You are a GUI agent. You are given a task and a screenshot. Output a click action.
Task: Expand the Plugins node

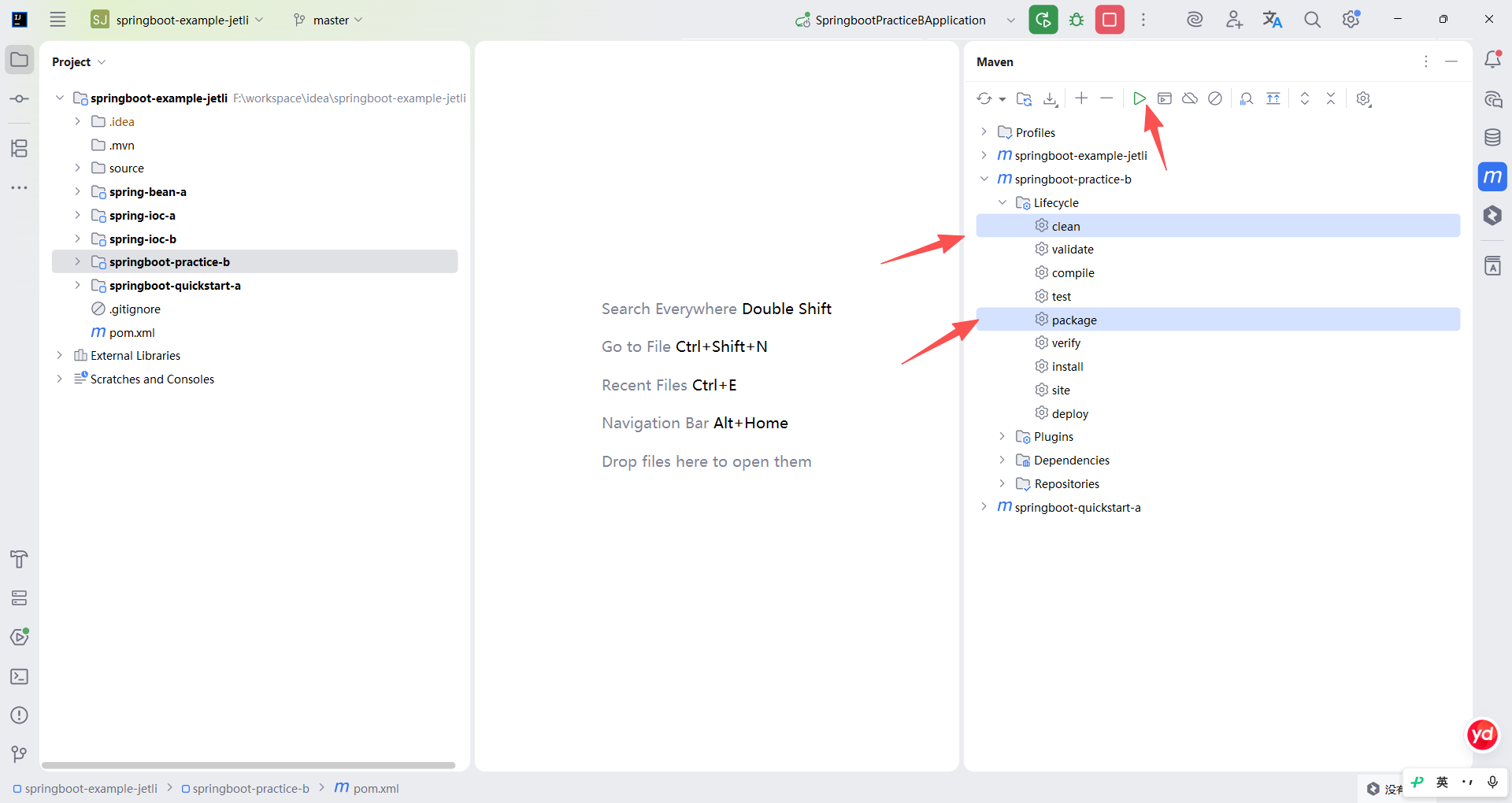1002,436
